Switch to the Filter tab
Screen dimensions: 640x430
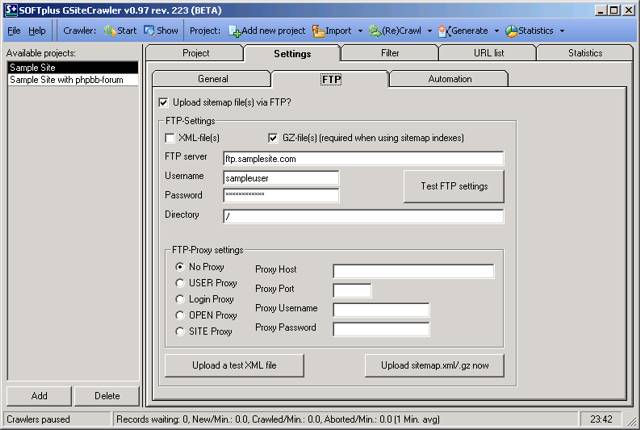390,53
